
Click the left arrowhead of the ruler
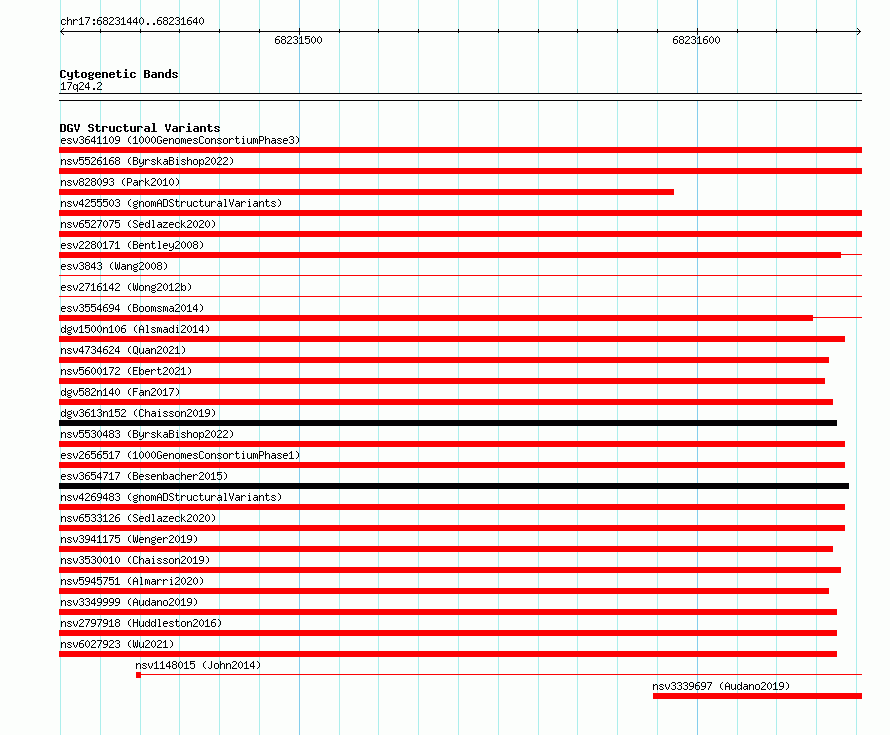point(62,32)
